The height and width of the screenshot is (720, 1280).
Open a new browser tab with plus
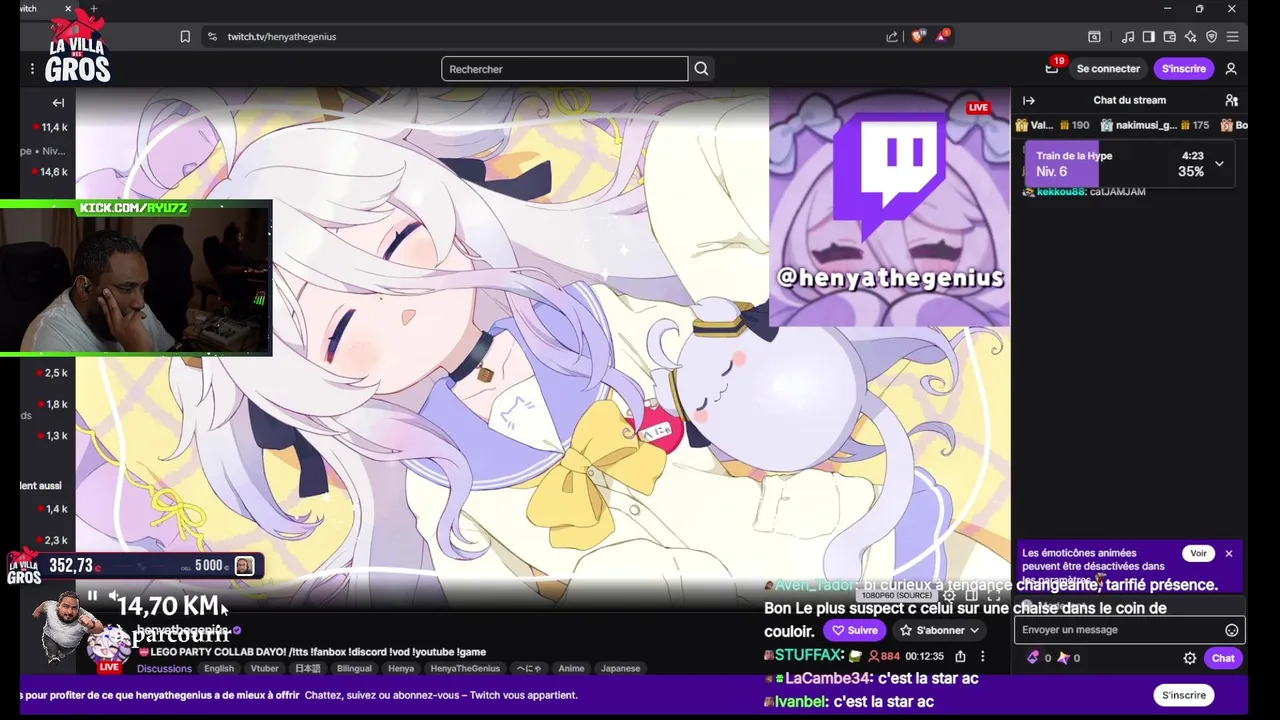click(x=94, y=9)
